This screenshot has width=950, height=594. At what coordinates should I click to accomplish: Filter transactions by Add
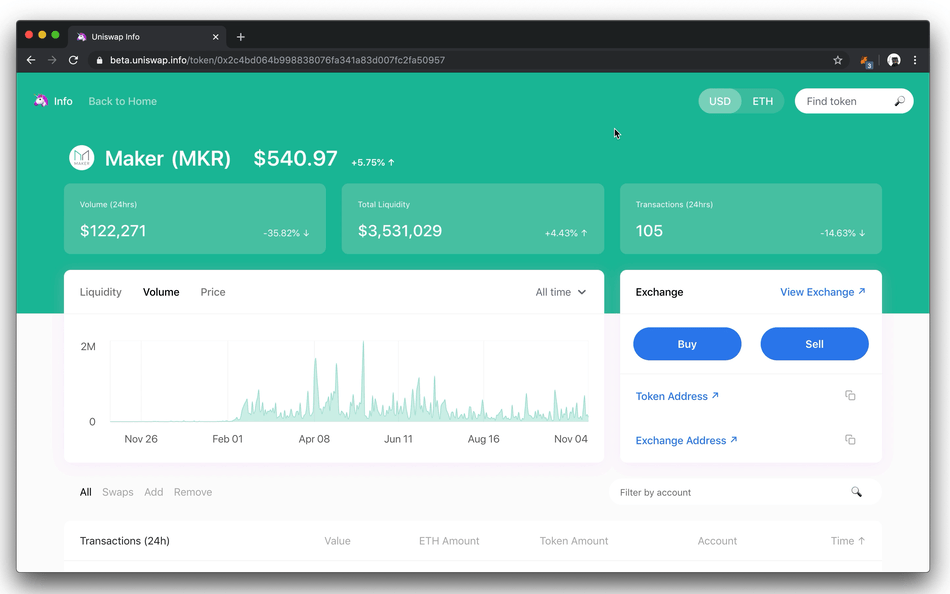153,492
